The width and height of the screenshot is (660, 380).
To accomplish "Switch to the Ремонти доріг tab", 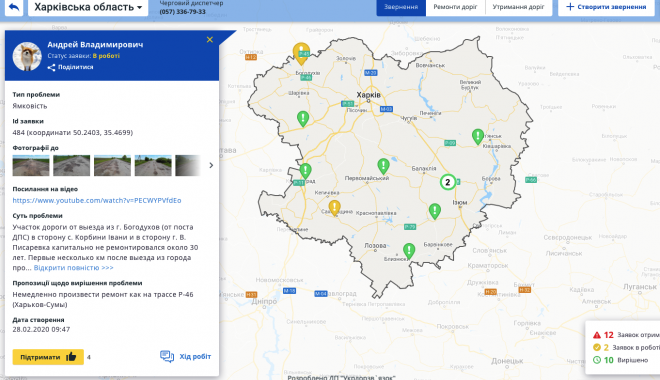I will (x=455, y=7).
